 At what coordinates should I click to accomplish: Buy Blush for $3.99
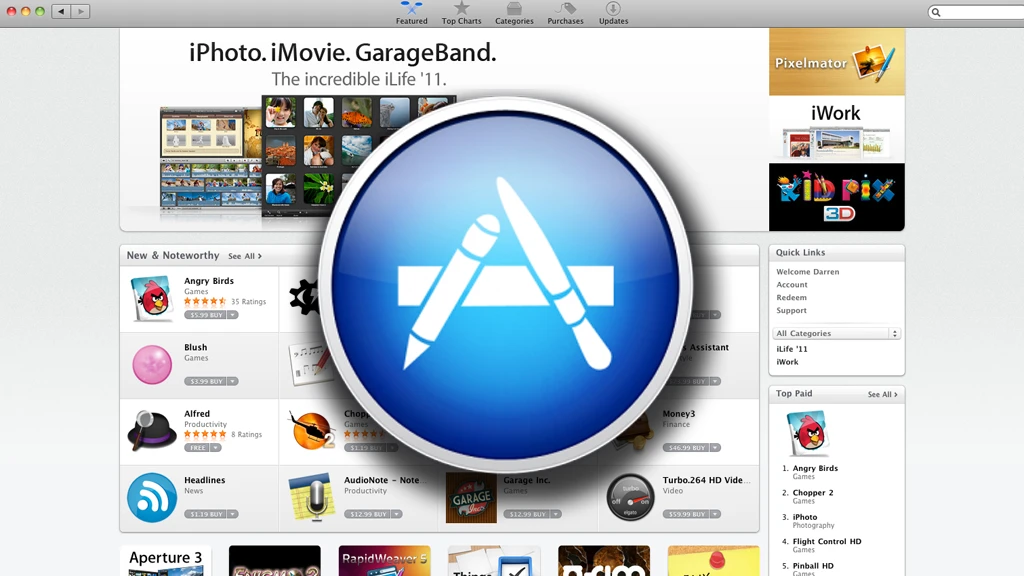(x=205, y=381)
